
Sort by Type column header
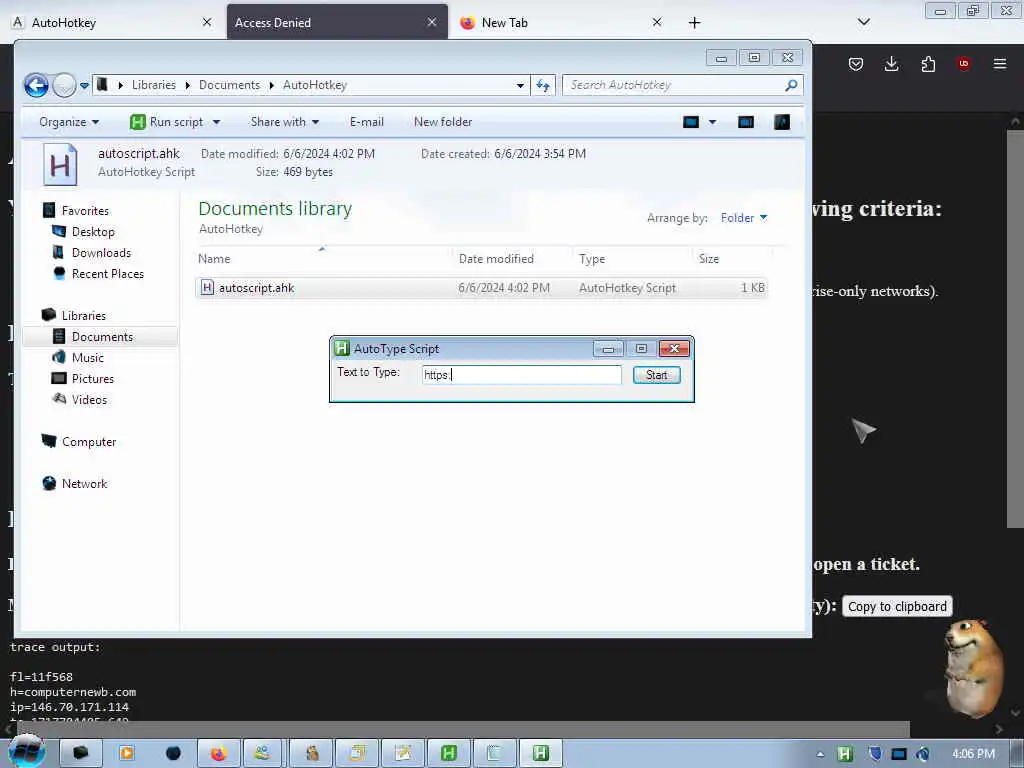[632, 259]
